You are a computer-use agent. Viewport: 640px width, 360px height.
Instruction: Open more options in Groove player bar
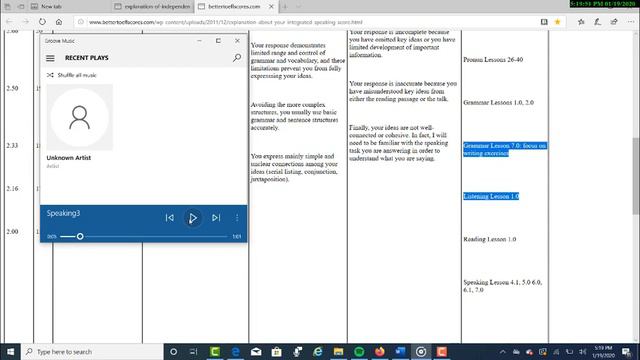pos(237,218)
